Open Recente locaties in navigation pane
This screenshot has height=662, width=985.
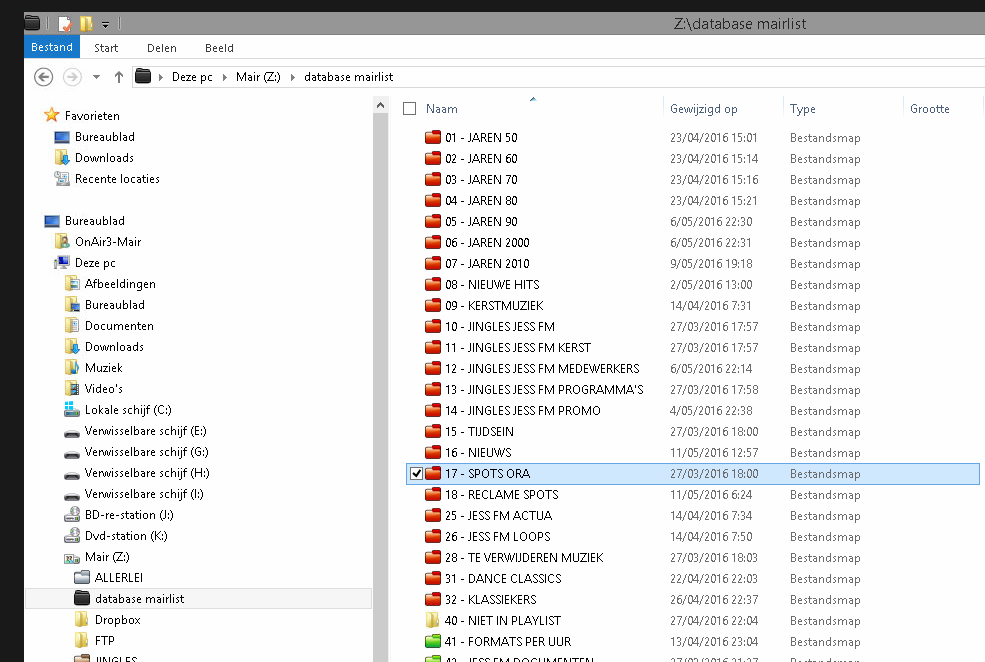[117, 179]
